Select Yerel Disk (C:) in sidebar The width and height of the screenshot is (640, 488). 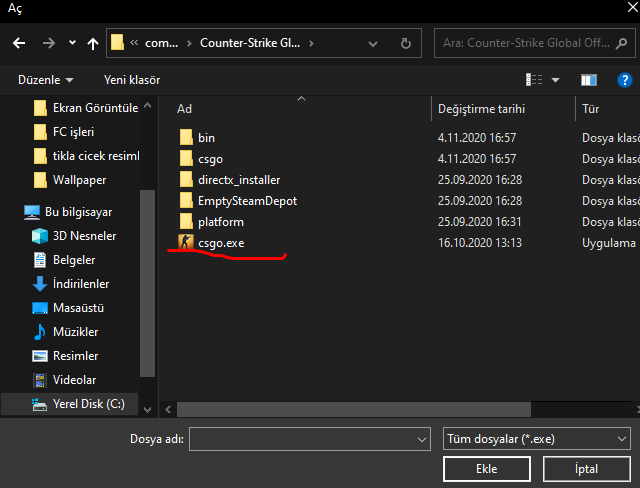coord(70,404)
